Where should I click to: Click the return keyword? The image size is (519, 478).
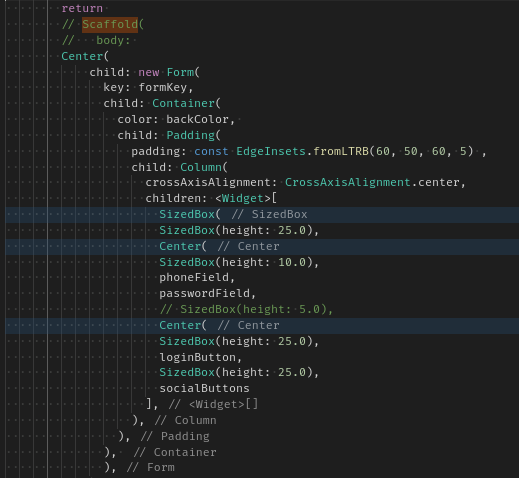(x=82, y=8)
